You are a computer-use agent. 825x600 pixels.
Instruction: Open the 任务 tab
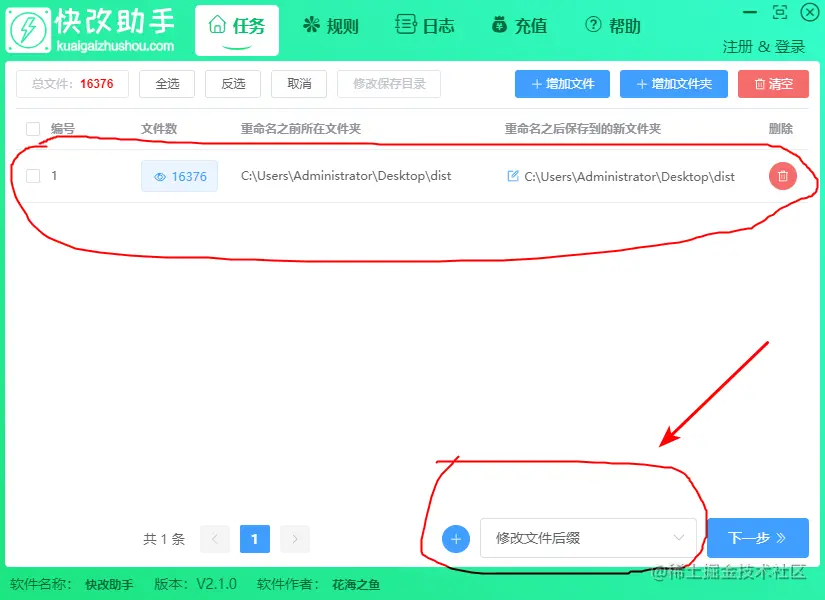(x=237, y=30)
